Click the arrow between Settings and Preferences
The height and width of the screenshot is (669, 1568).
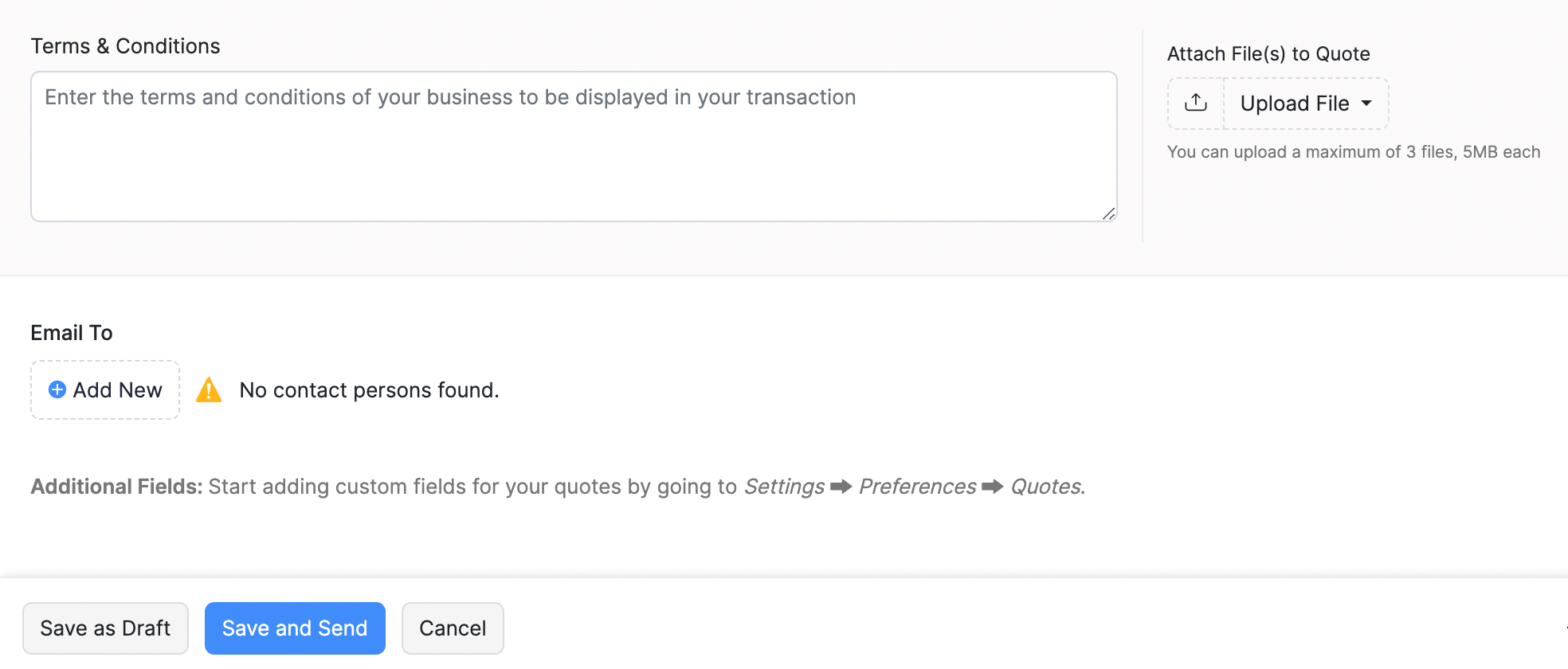pos(841,487)
